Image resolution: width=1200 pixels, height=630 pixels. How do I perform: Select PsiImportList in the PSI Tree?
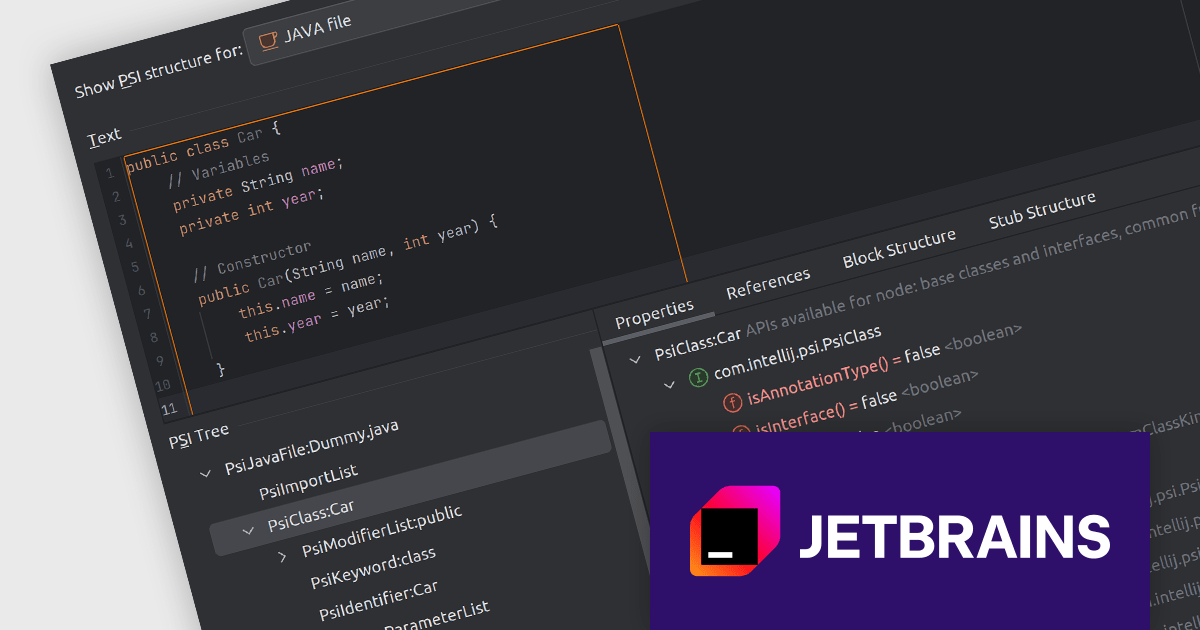308,481
